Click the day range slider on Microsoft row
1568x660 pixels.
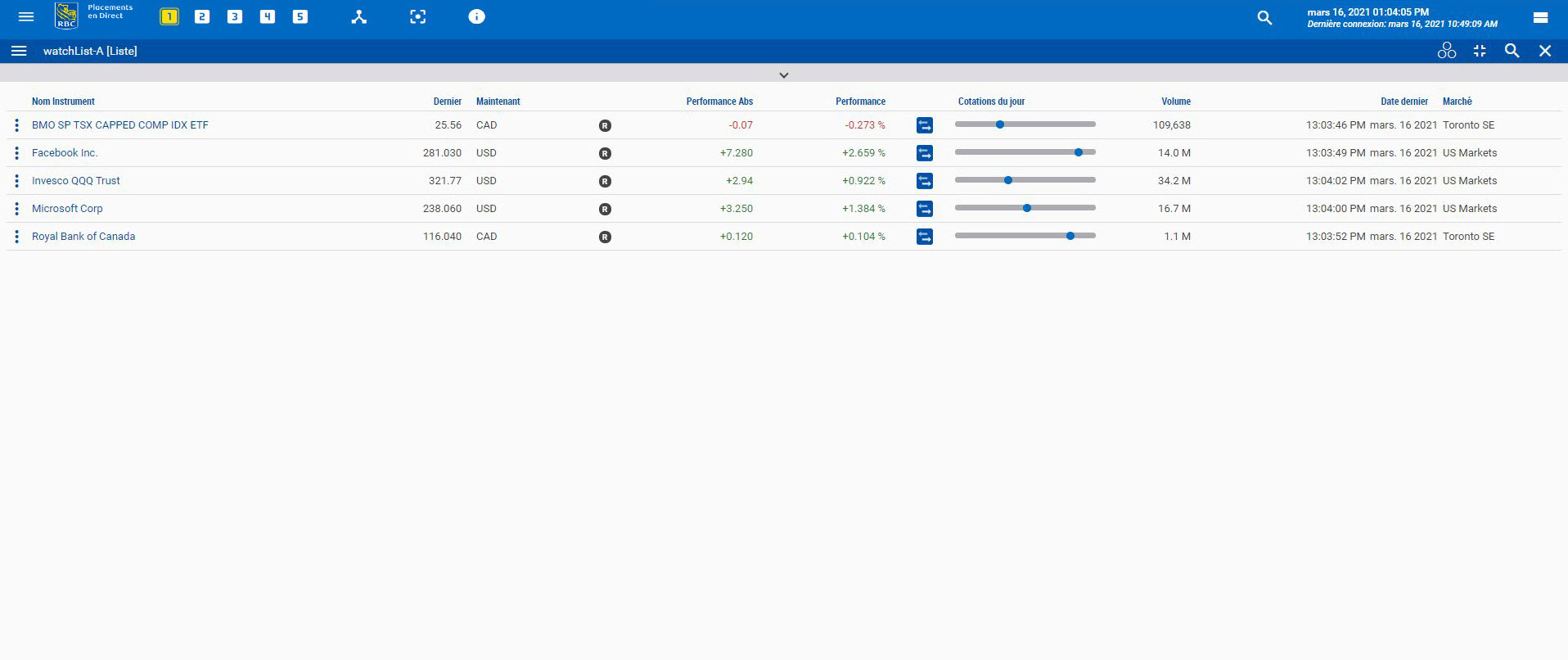(x=1025, y=208)
